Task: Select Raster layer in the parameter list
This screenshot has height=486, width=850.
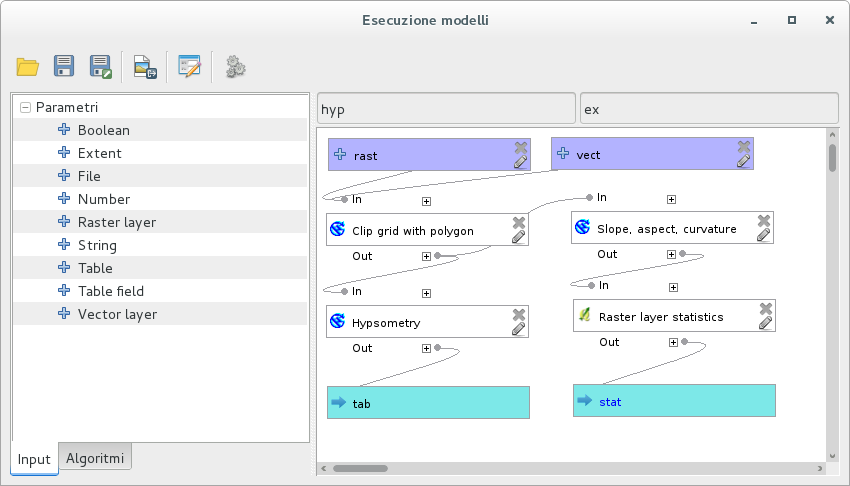Action: [116, 222]
